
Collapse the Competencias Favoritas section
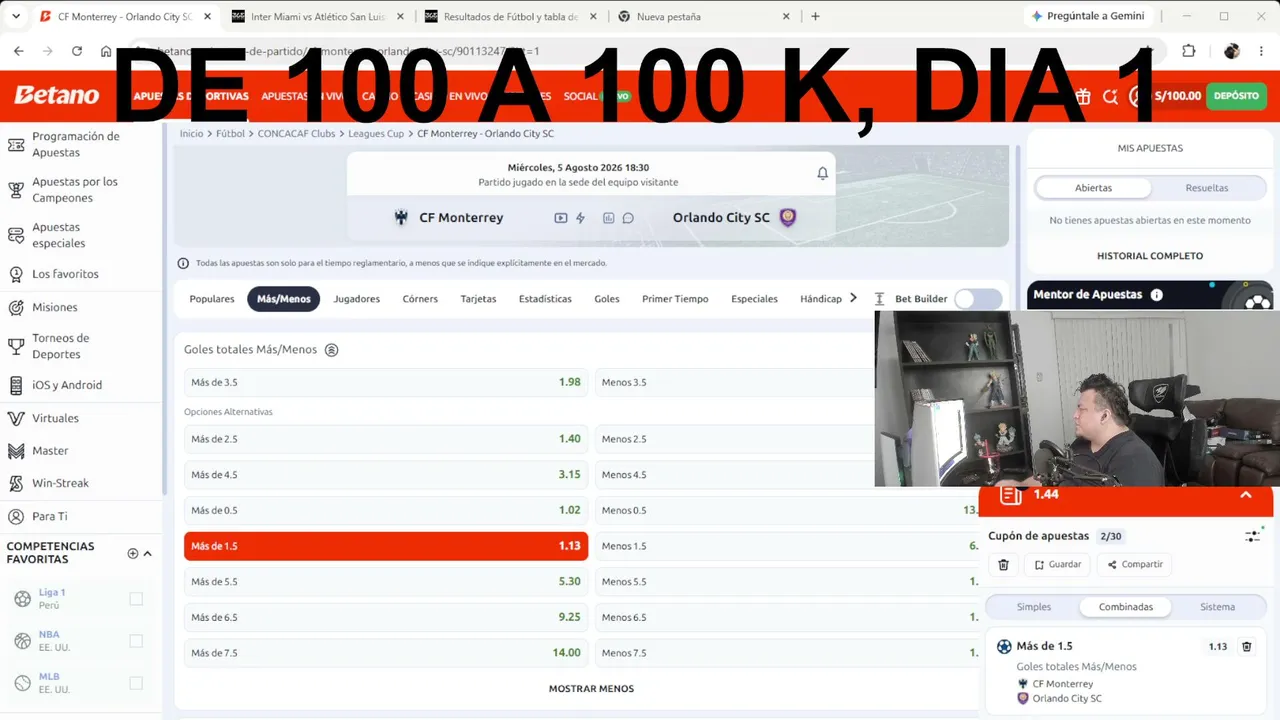148,554
